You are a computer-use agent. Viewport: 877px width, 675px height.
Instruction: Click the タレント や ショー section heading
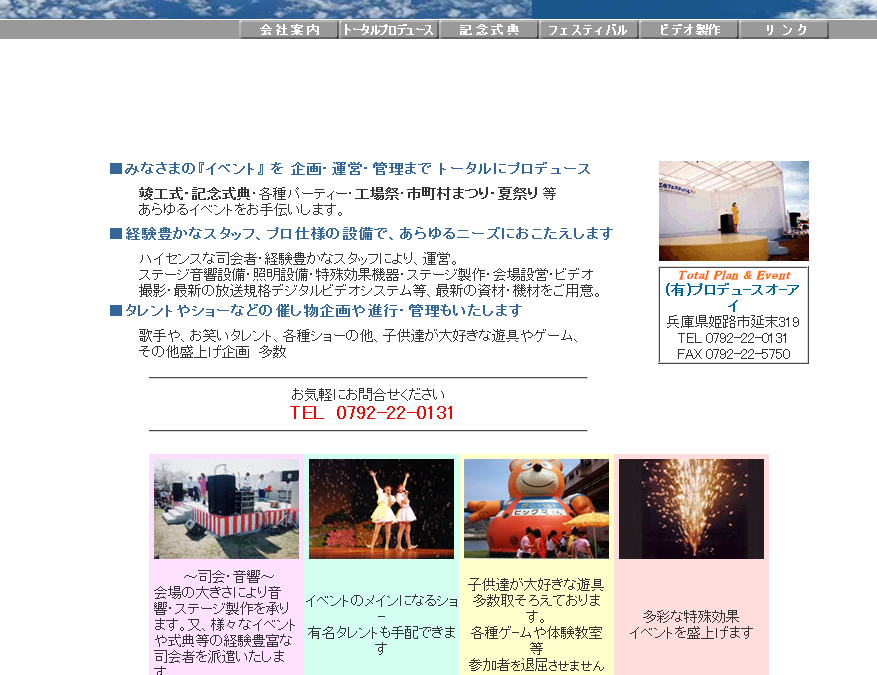pos(320,309)
